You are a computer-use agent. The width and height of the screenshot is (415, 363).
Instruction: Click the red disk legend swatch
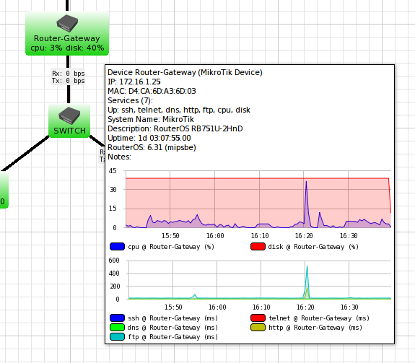click(x=258, y=247)
